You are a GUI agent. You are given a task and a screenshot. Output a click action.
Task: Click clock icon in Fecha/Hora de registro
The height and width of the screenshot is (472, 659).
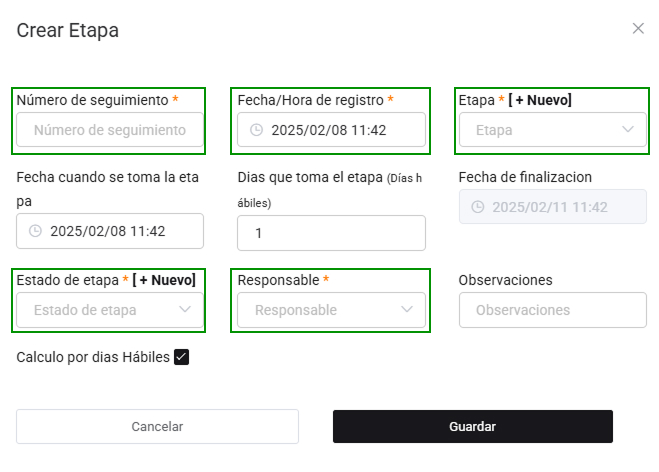pyautogui.click(x=256, y=130)
